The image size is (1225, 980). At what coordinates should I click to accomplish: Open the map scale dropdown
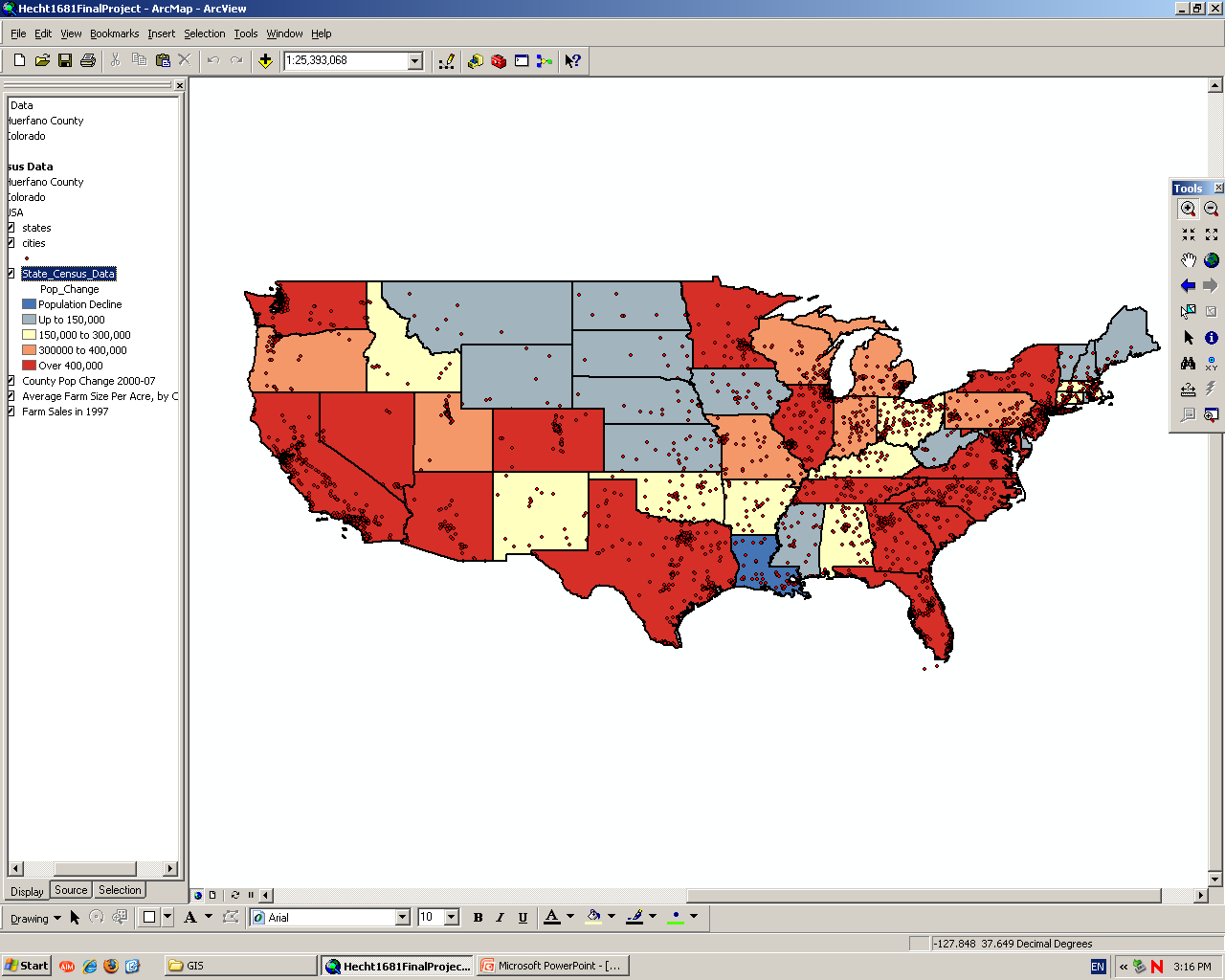pyautogui.click(x=415, y=61)
